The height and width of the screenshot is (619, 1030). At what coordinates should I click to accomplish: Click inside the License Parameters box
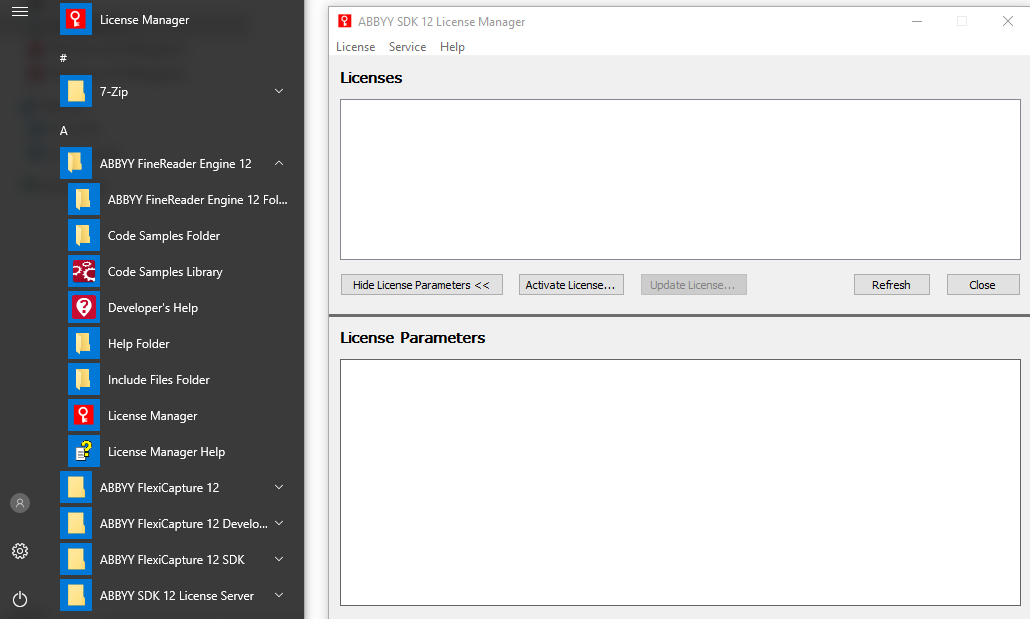(x=680, y=482)
